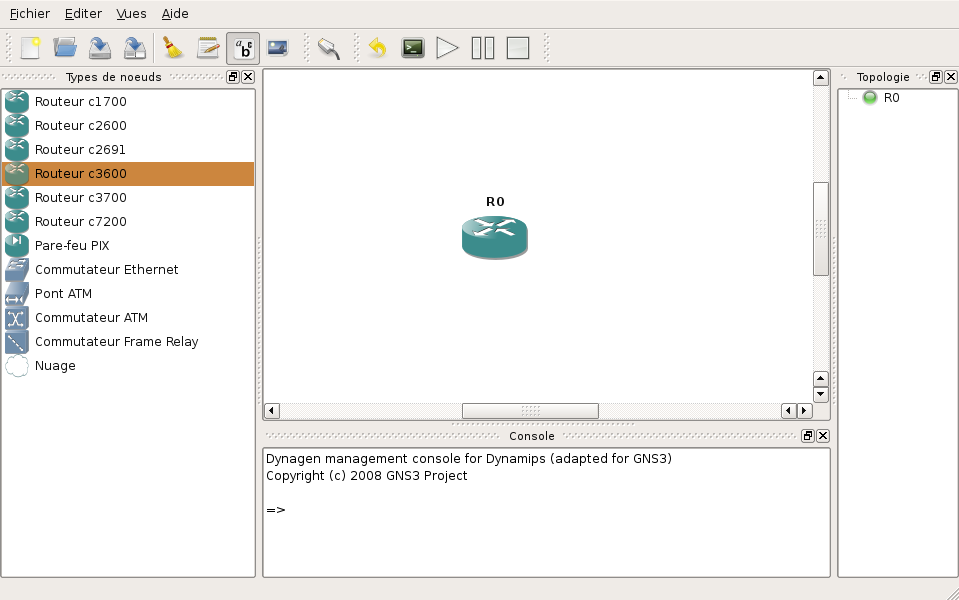959x600 pixels.
Task: Select Pont ATM node type
Action: [x=128, y=294]
